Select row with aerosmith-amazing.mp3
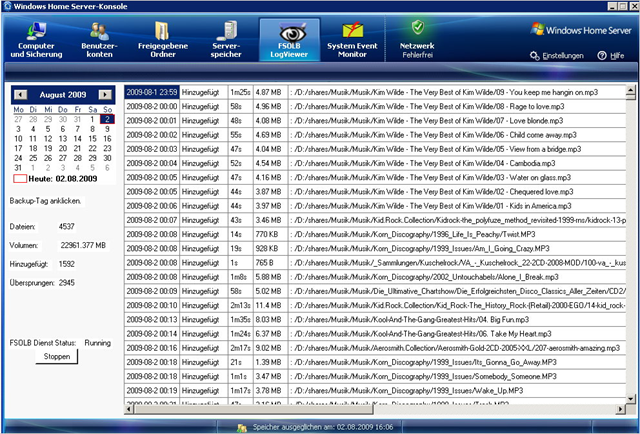This screenshot has width=640, height=434. pos(375,348)
